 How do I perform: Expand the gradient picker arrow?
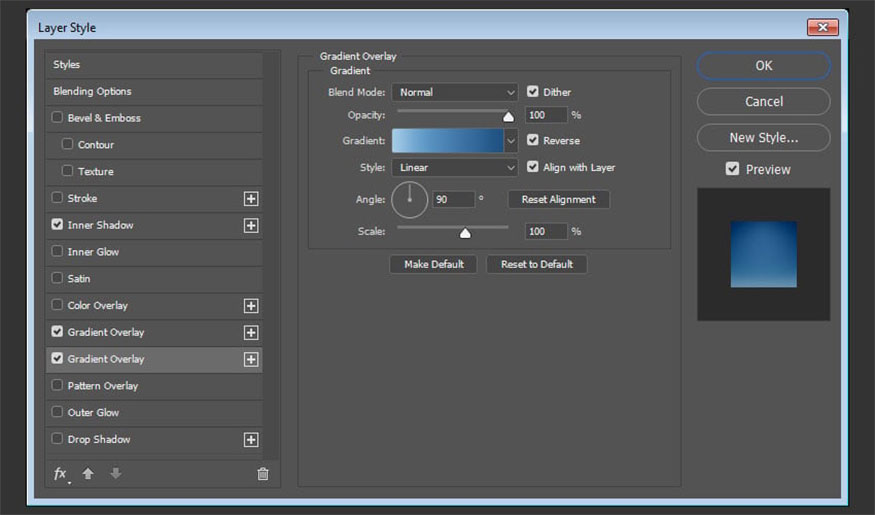coord(511,141)
